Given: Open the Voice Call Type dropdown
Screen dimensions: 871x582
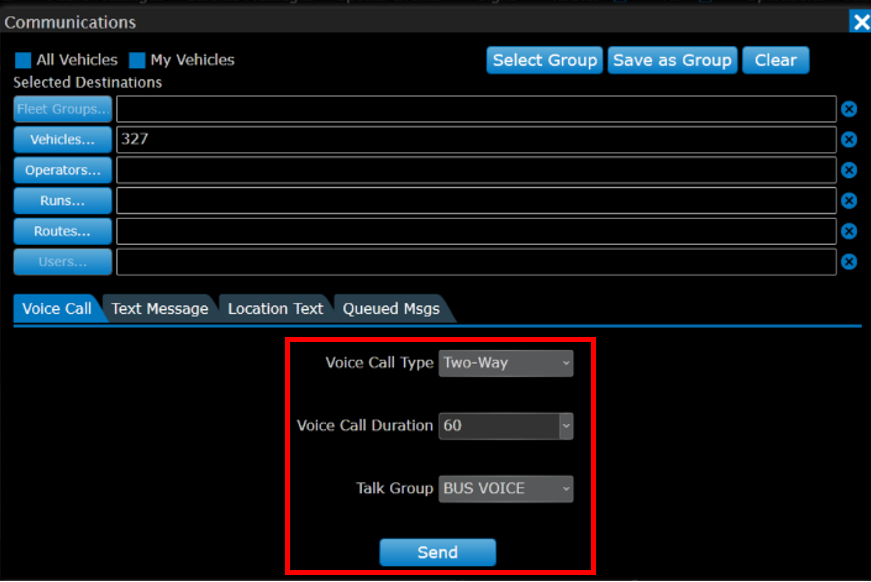Looking at the screenshot, I should pyautogui.click(x=506, y=363).
